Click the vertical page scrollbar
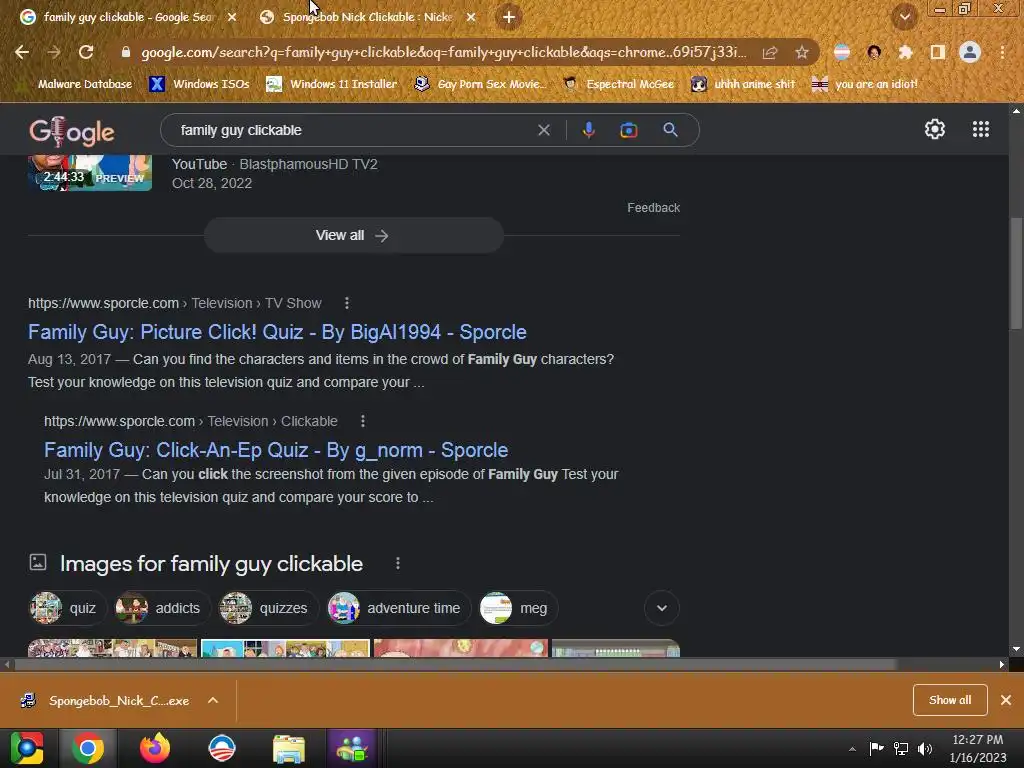Image resolution: width=1024 pixels, height=768 pixels. pos(1016,273)
